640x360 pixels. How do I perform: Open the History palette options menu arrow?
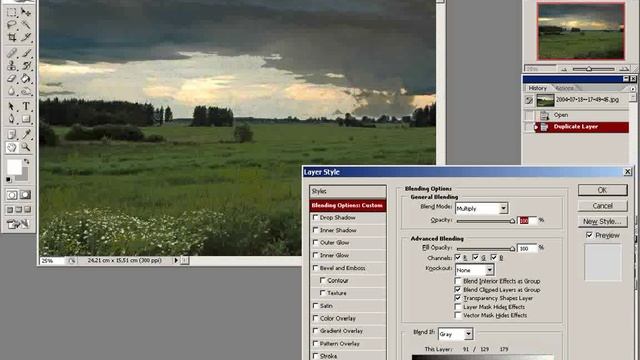[633, 89]
